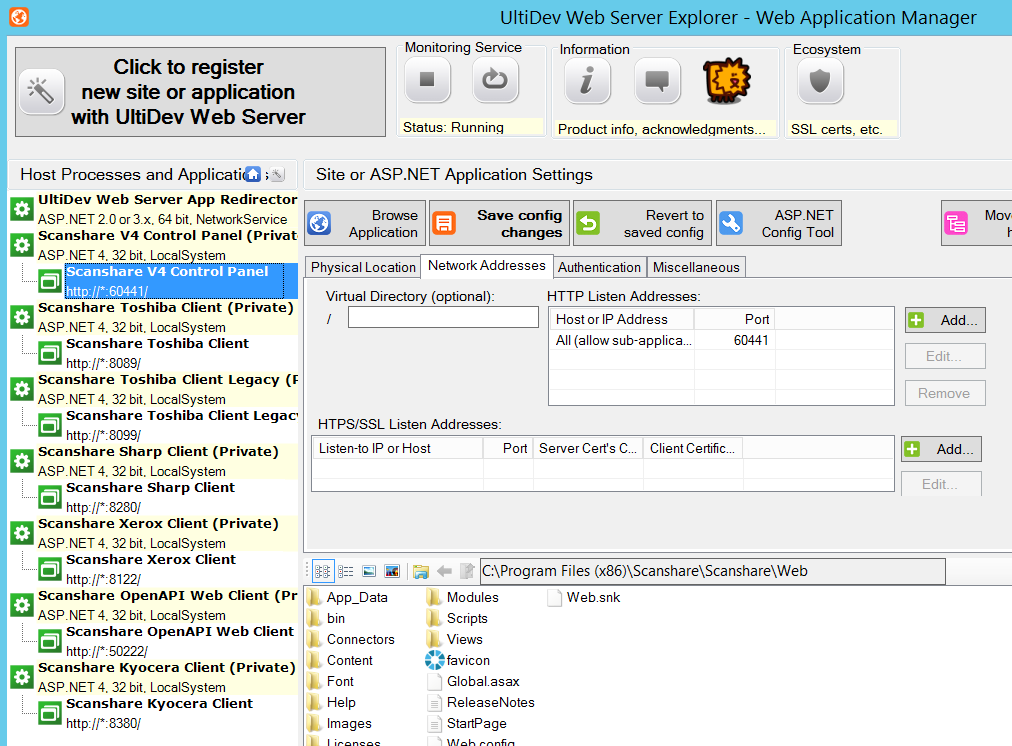Click the pink Move host icon

pos(956,223)
